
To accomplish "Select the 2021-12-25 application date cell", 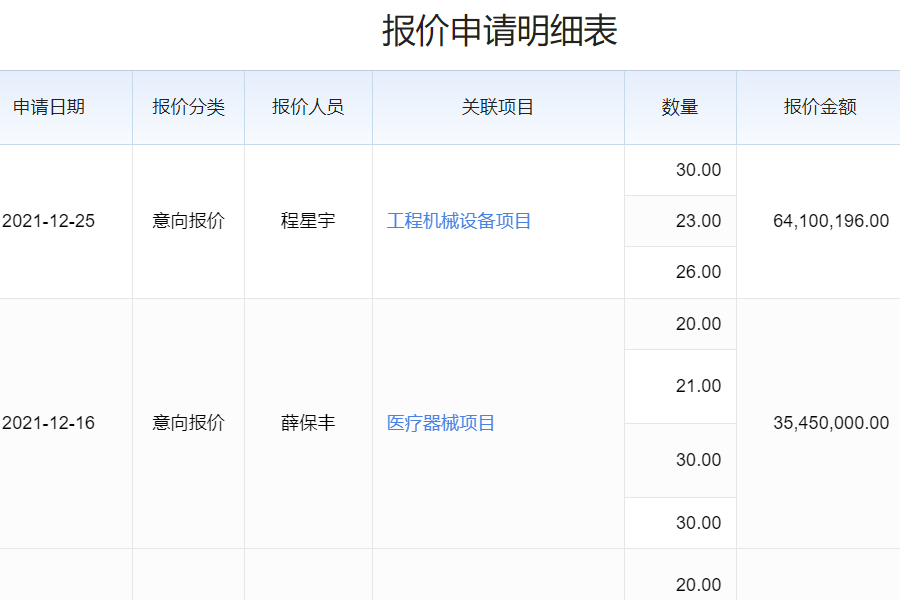I will (49, 221).
